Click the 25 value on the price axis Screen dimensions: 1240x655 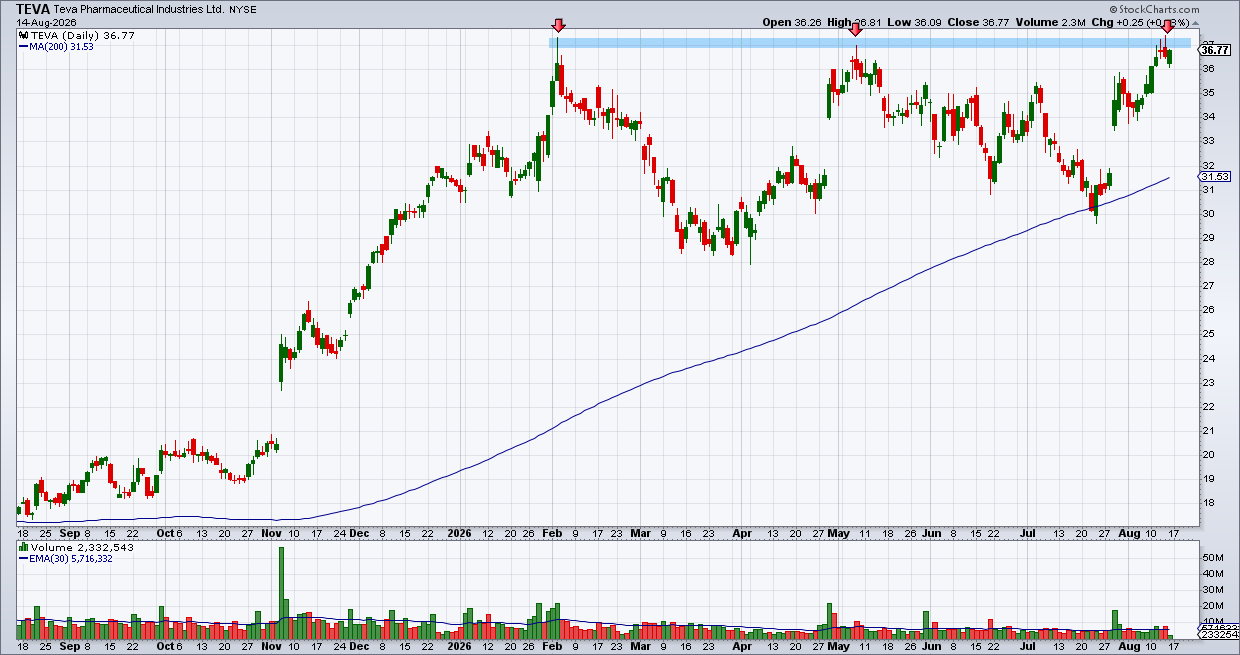point(1208,334)
